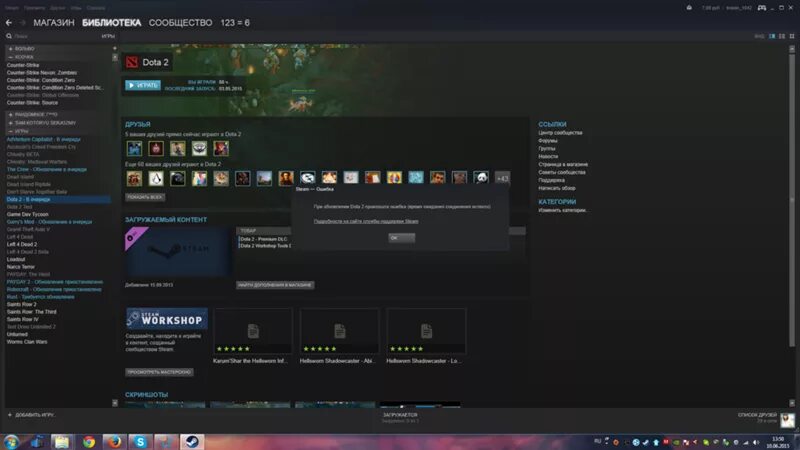Open the Форумы link
The image size is (800, 450).
548,141
